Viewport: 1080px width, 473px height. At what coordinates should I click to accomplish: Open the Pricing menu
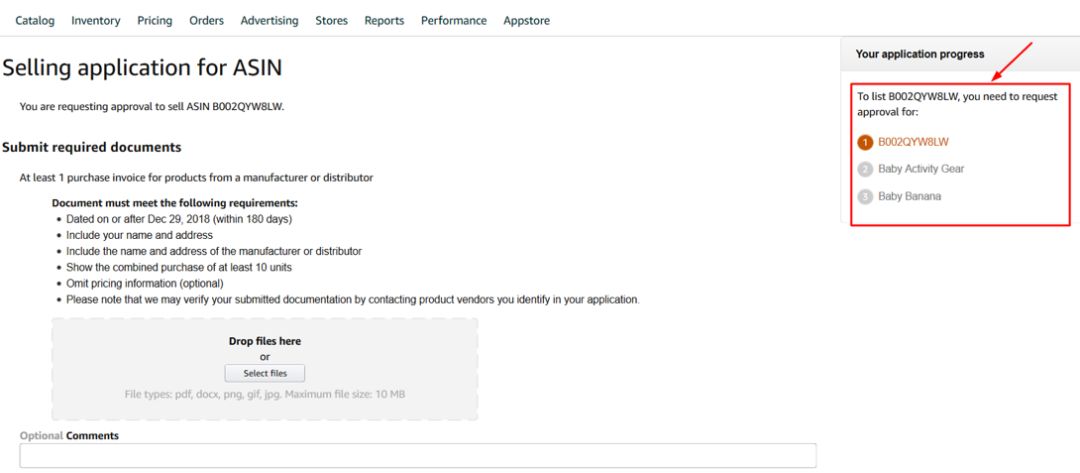click(154, 21)
